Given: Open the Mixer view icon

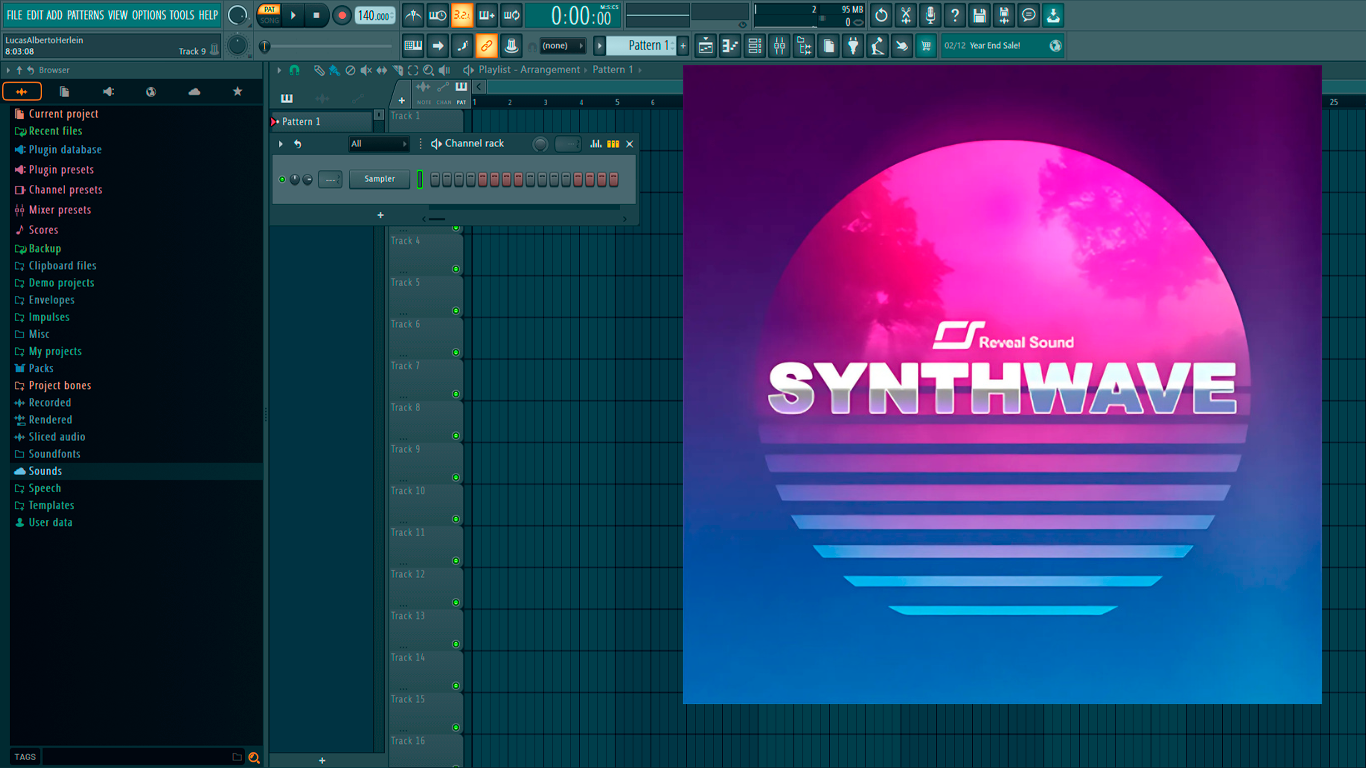Looking at the screenshot, I should pos(779,46).
